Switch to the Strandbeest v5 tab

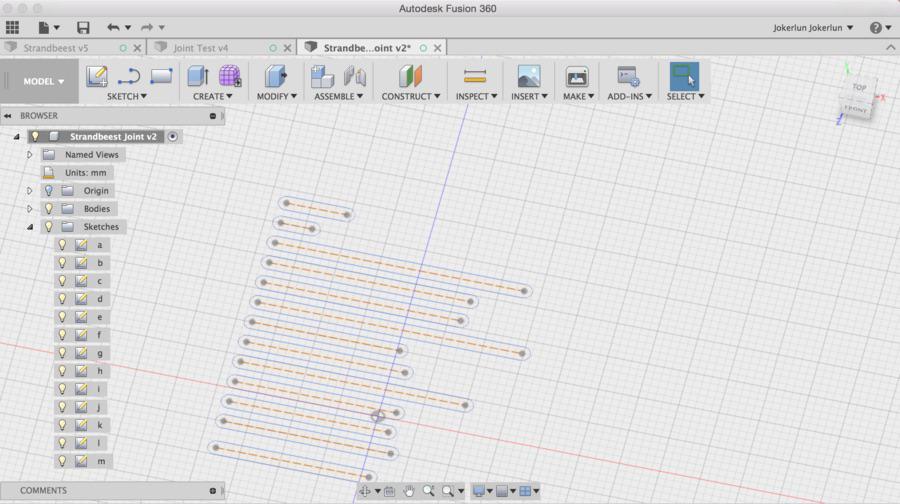tap(56, 48)
